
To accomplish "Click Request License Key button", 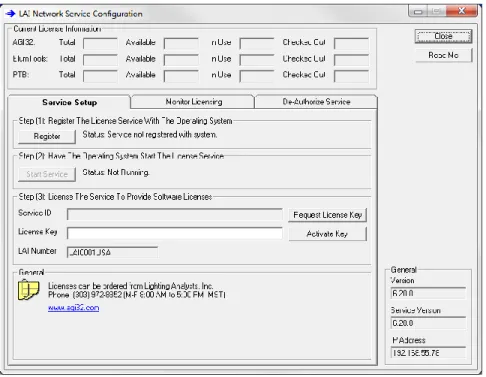I will tap(328, 215).
